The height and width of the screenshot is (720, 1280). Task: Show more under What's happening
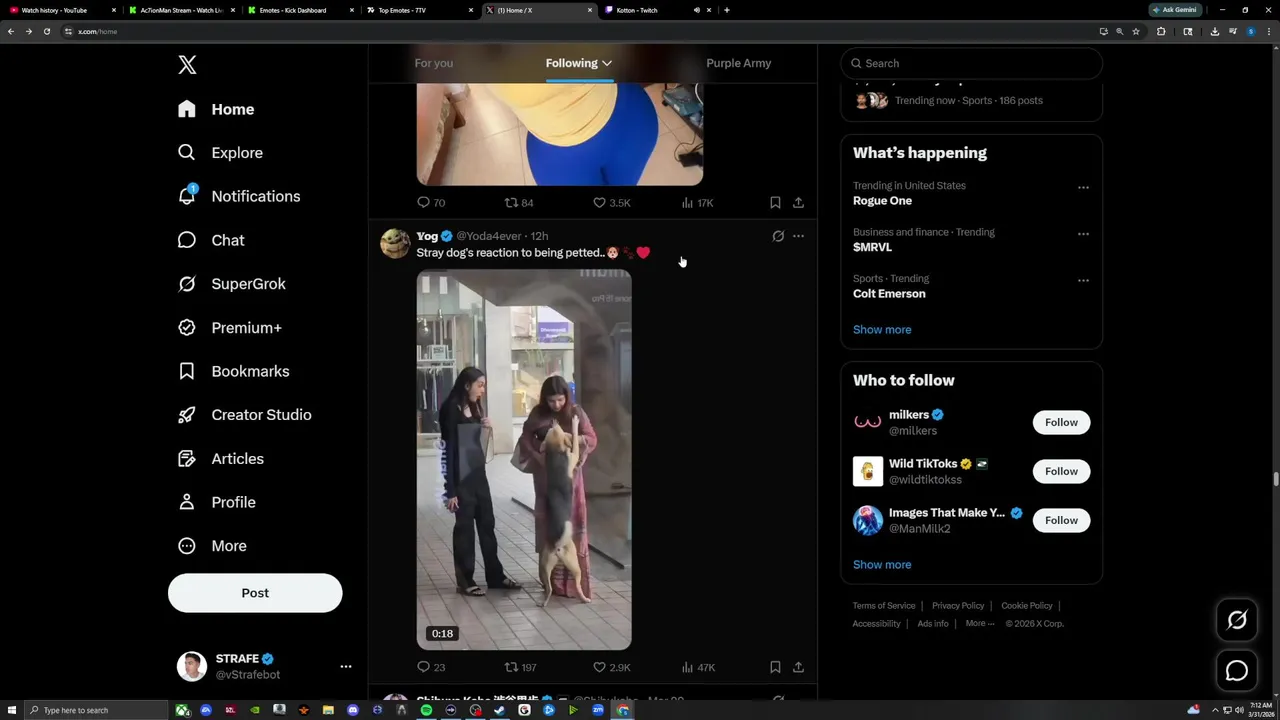click(882, 329)
